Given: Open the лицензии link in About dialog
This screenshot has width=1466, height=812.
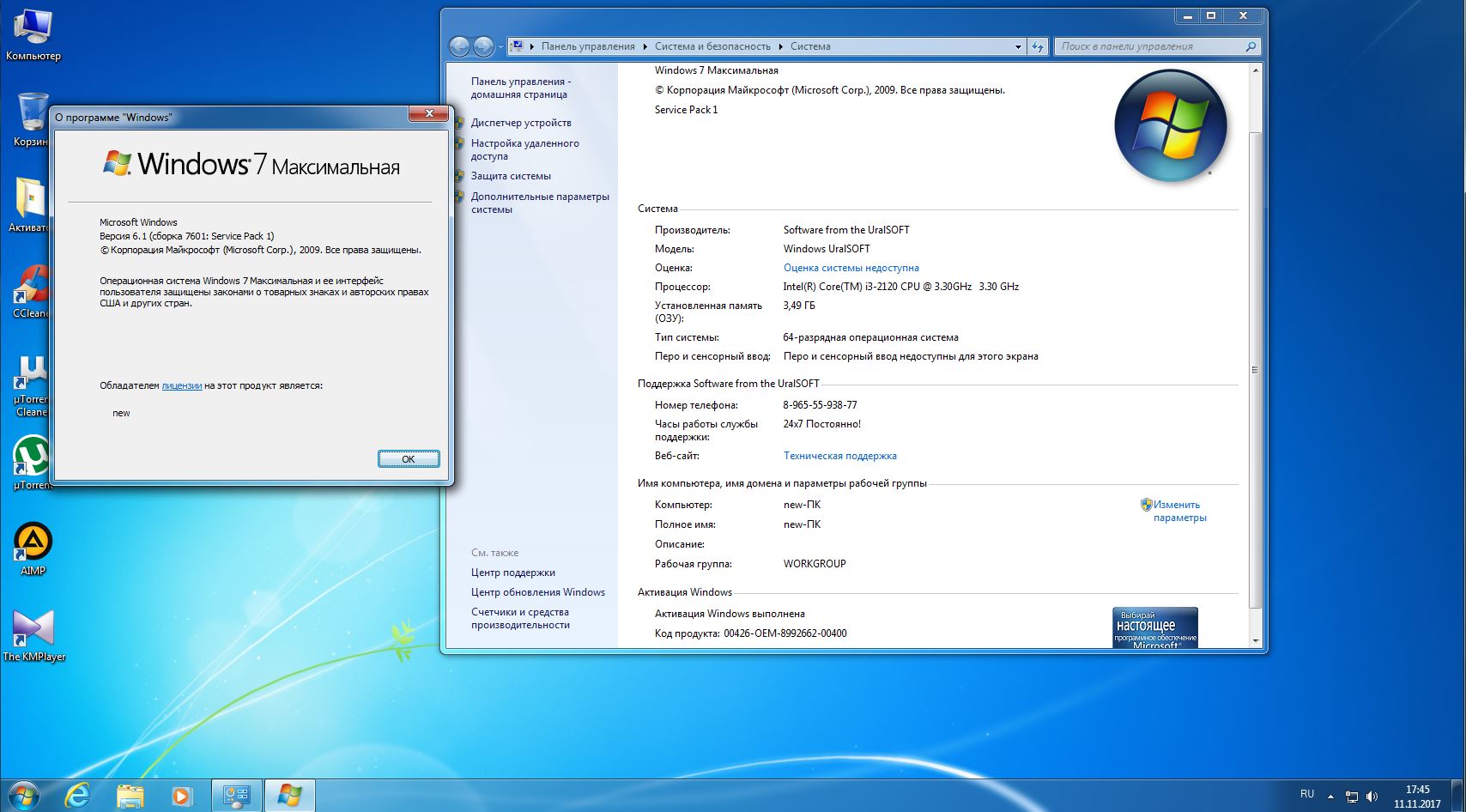Looking at the screenshot, I should coord(182,386).
